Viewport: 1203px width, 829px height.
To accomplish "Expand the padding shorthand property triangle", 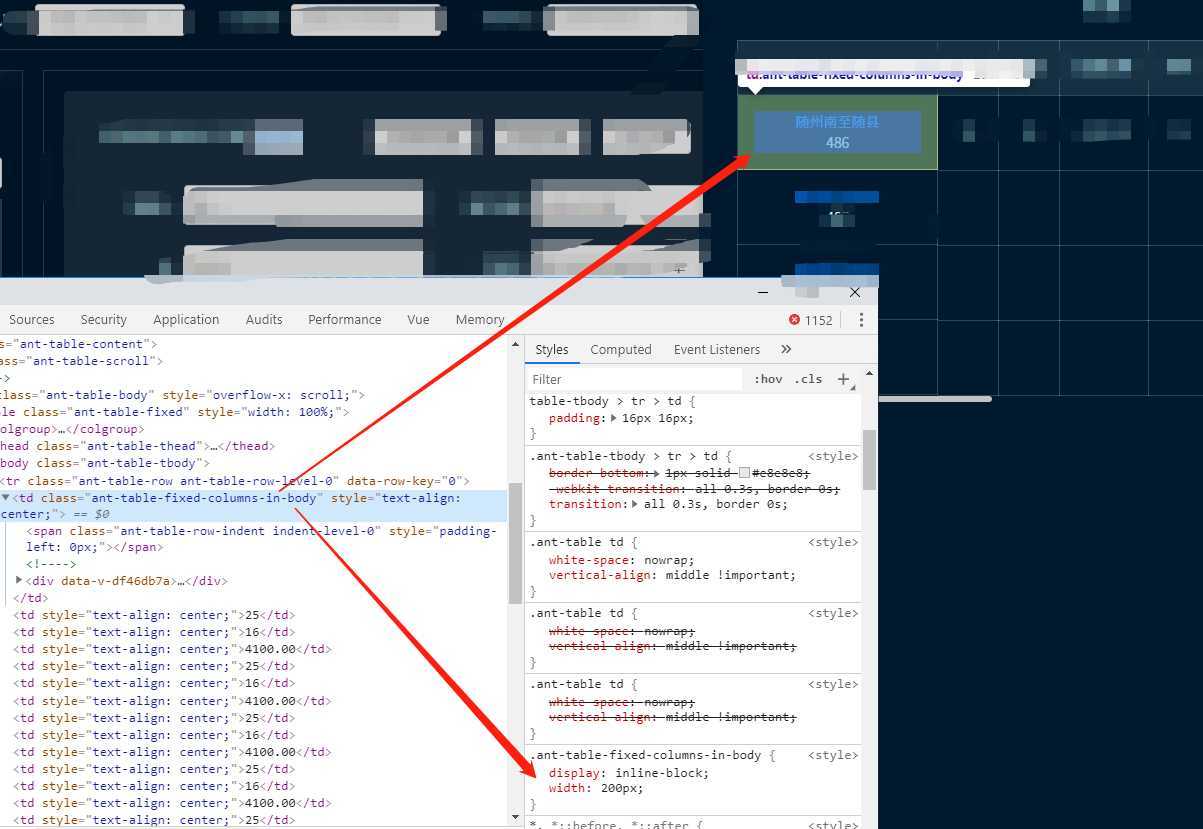I will click(x=614, y=419).
